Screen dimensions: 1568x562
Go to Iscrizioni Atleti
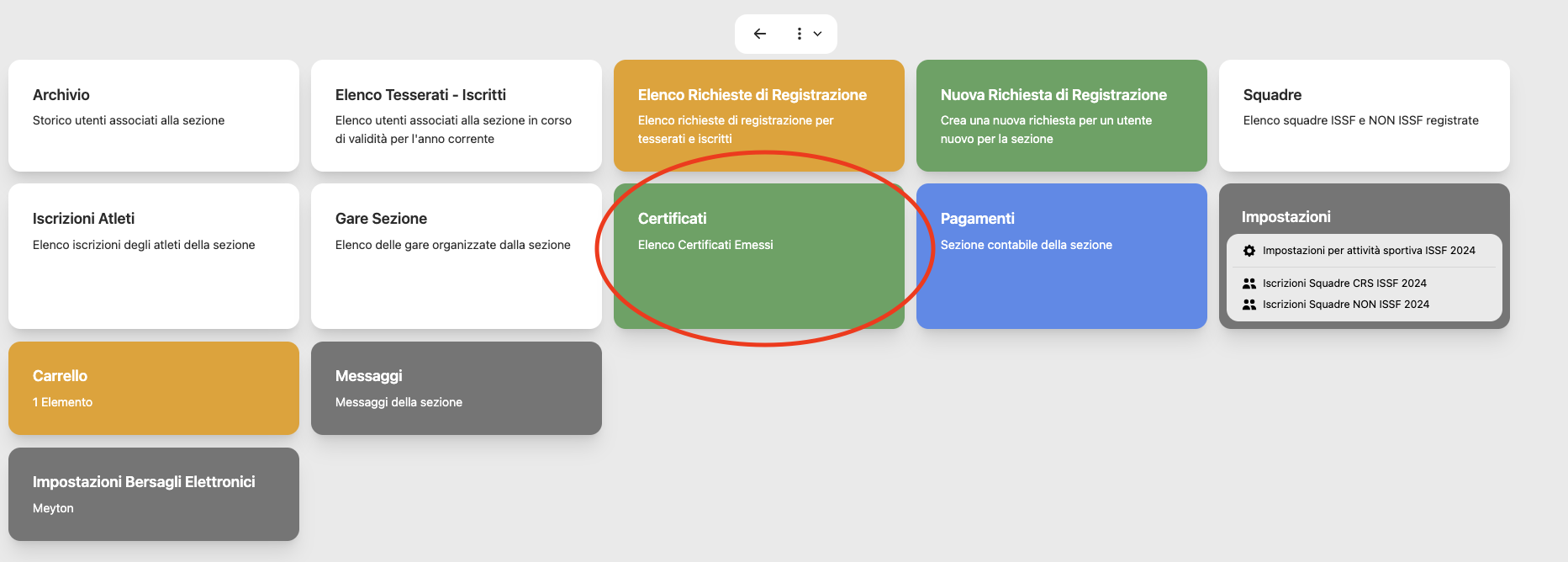click(154, 256)
